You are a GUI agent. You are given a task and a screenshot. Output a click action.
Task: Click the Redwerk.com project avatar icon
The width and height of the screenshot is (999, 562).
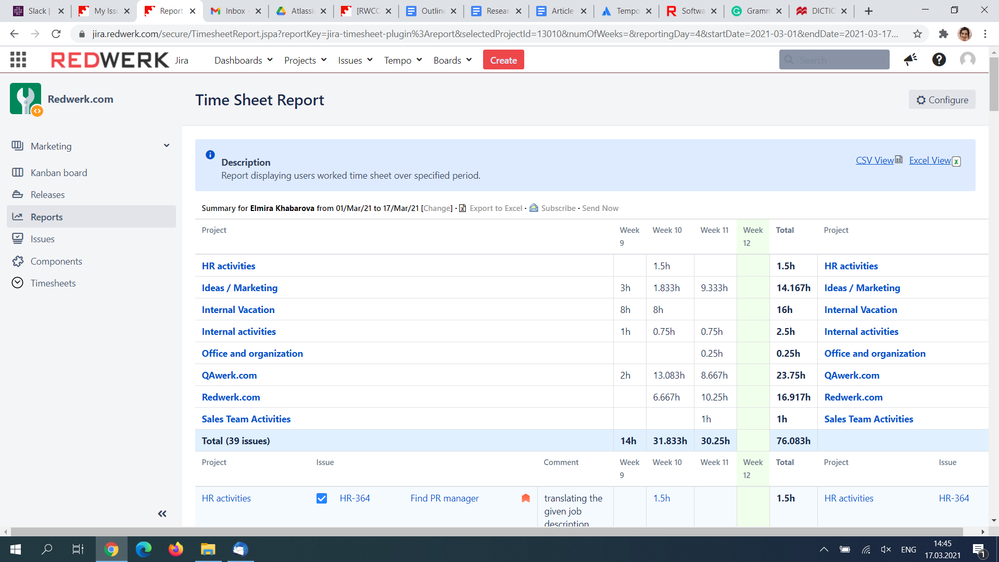click(25, 99)
